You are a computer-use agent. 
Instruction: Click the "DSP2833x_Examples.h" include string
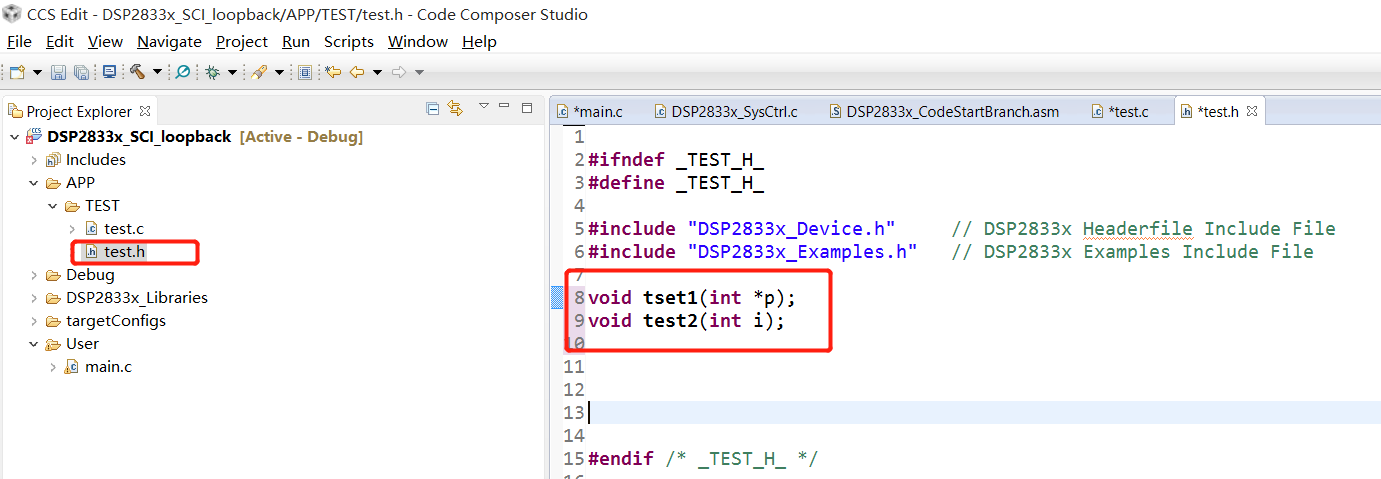802,252
